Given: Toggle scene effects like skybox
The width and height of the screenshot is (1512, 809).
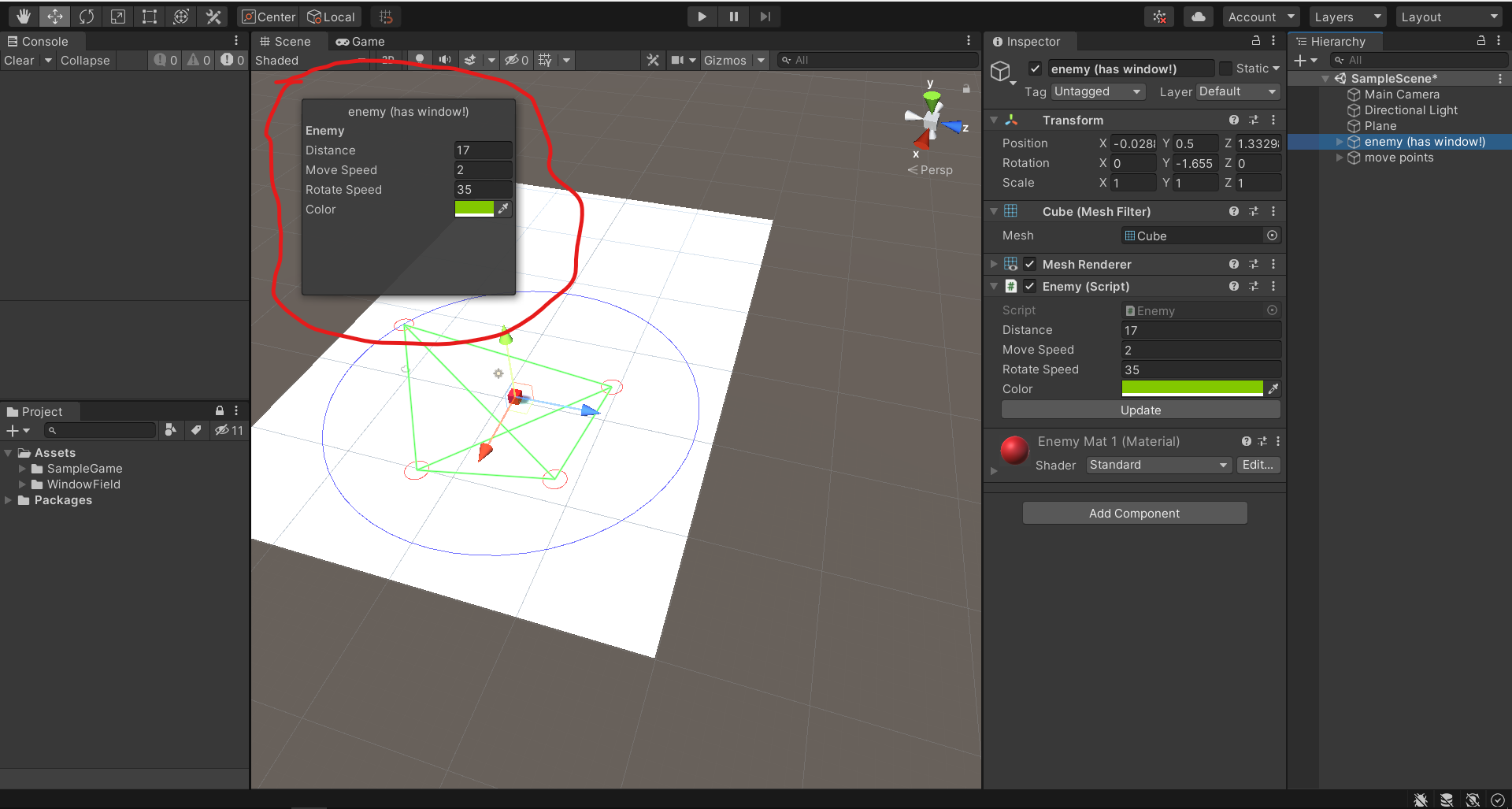Looking at the screenshot, I should 470,60.
